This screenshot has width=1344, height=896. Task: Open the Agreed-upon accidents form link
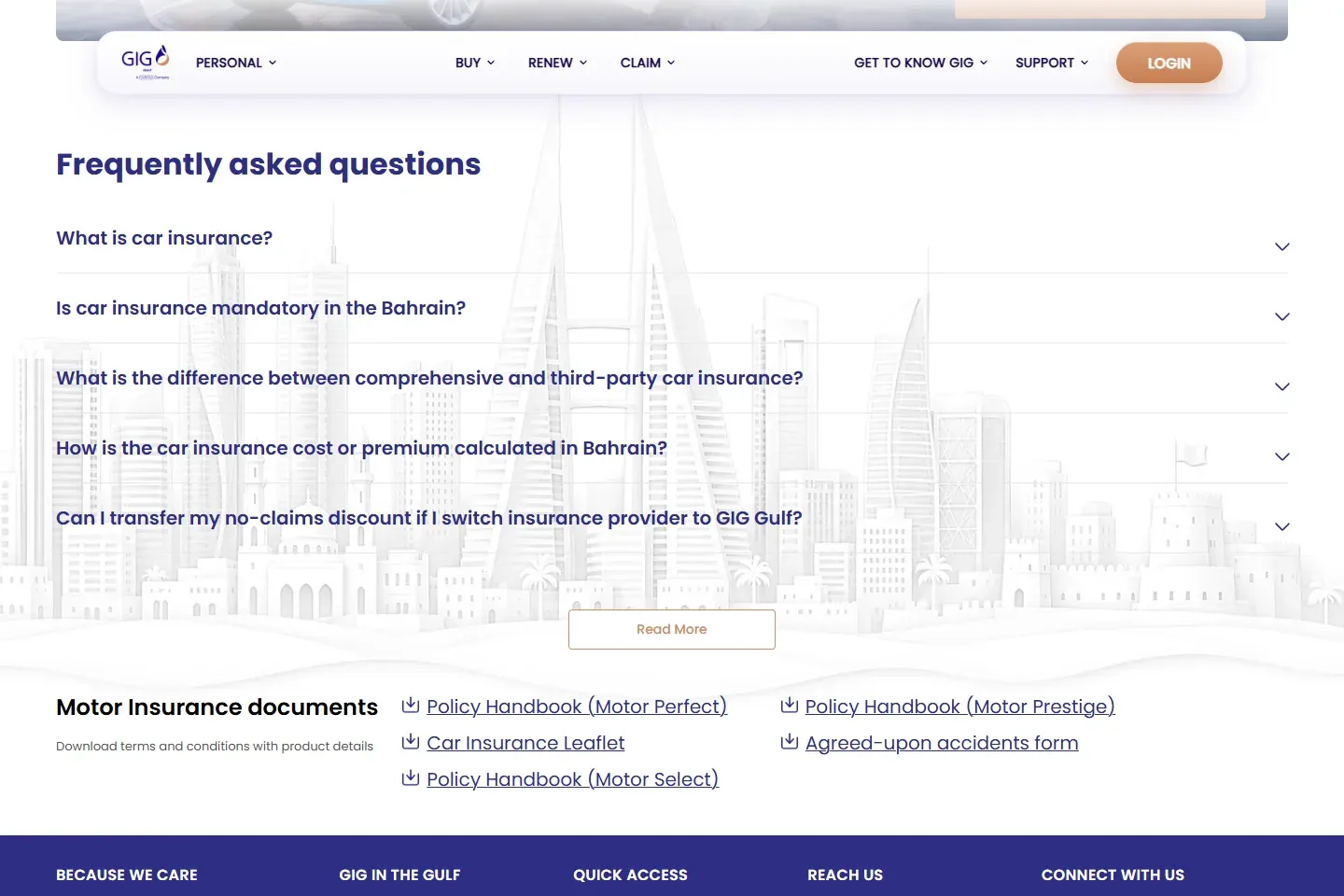click(942, 743)
